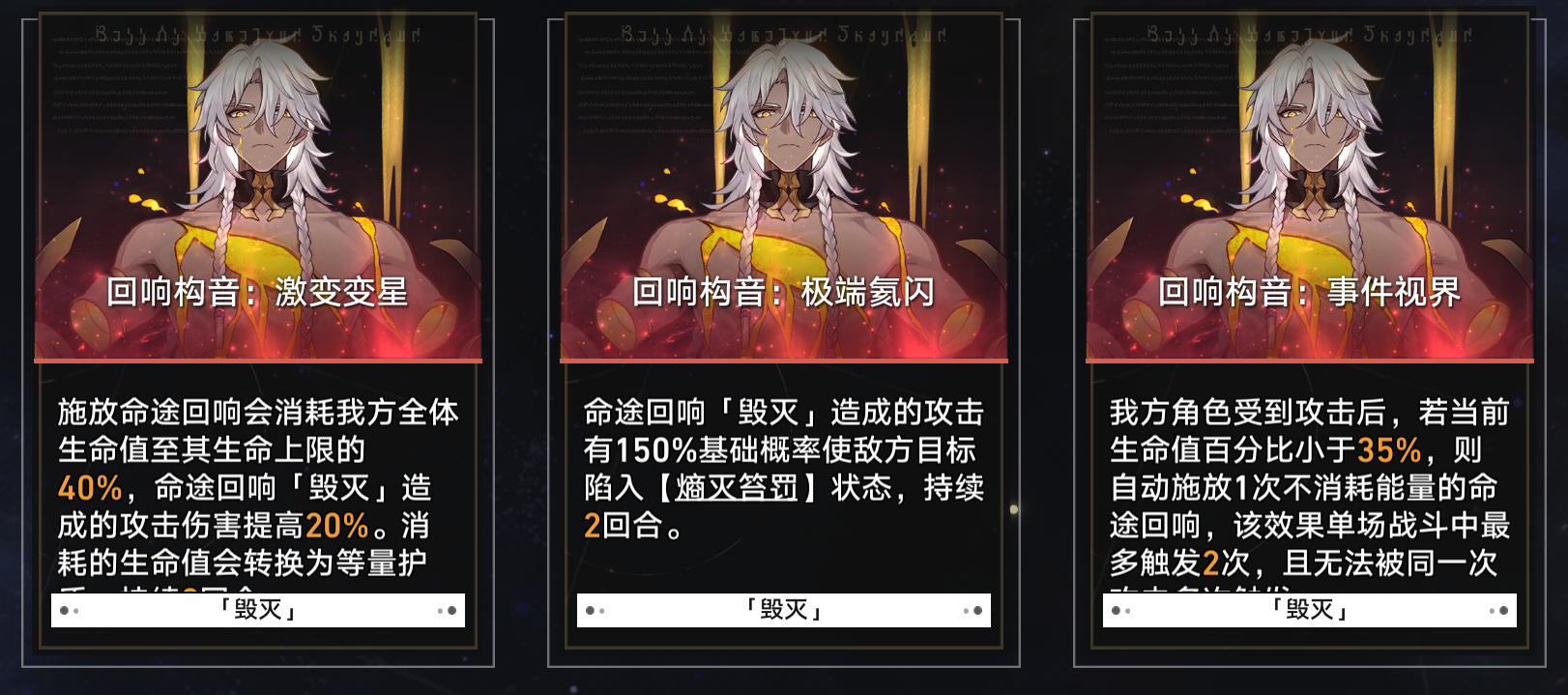The image size is (1568, 695).
Task: Click right dot ornament on 激变变星 tag bar
Action: (x=447, y=611)
